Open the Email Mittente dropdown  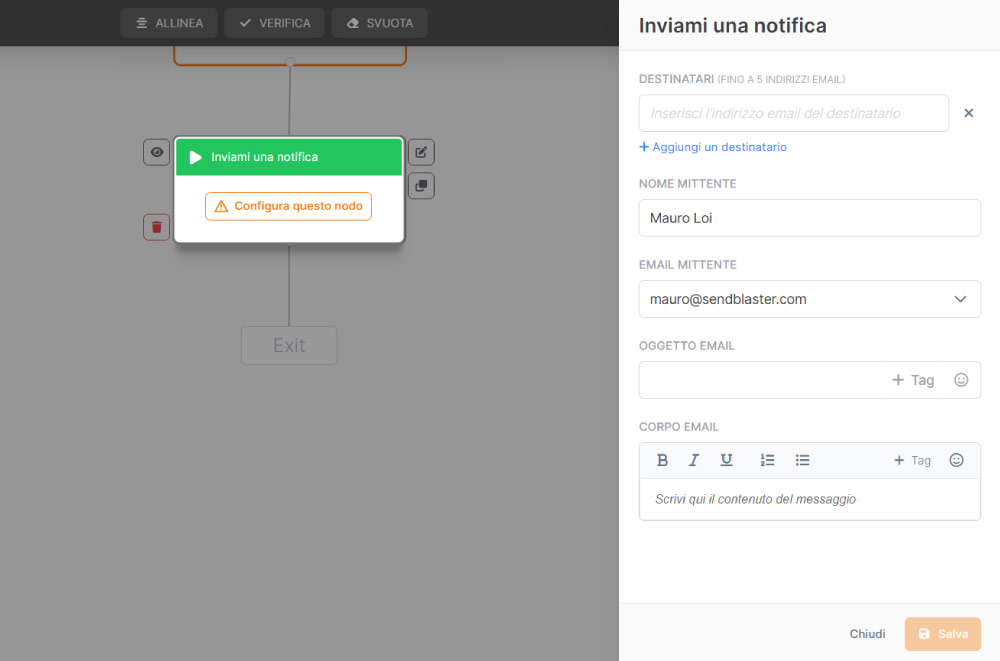(810, 299)
